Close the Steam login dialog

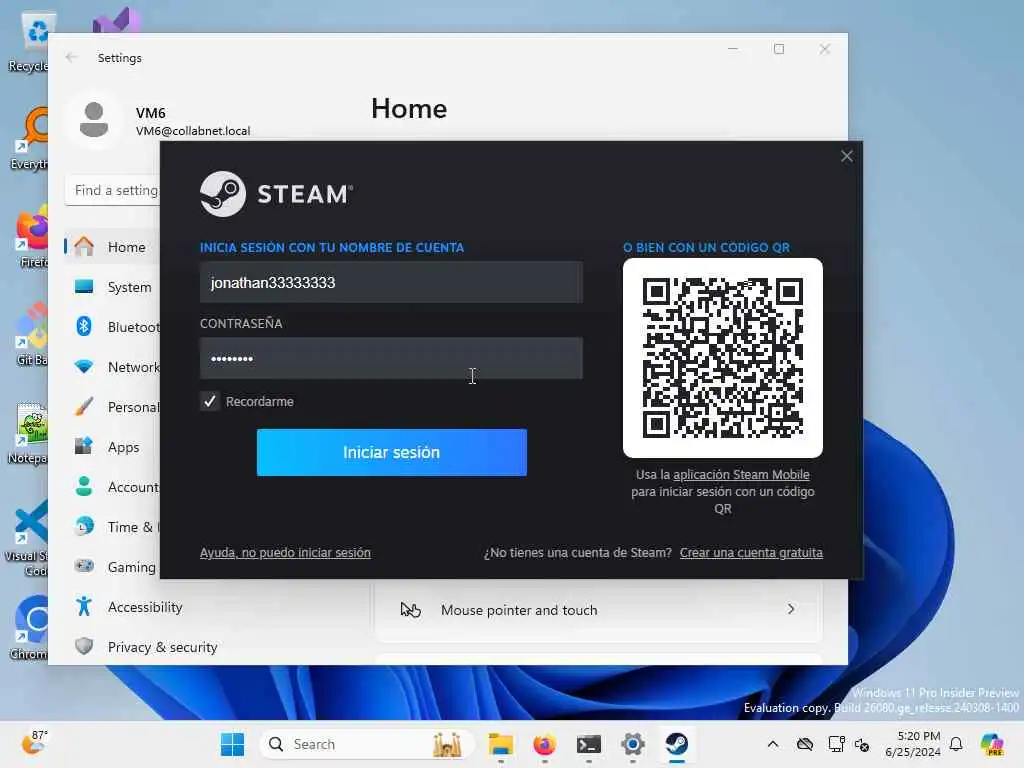click(846, 156)
